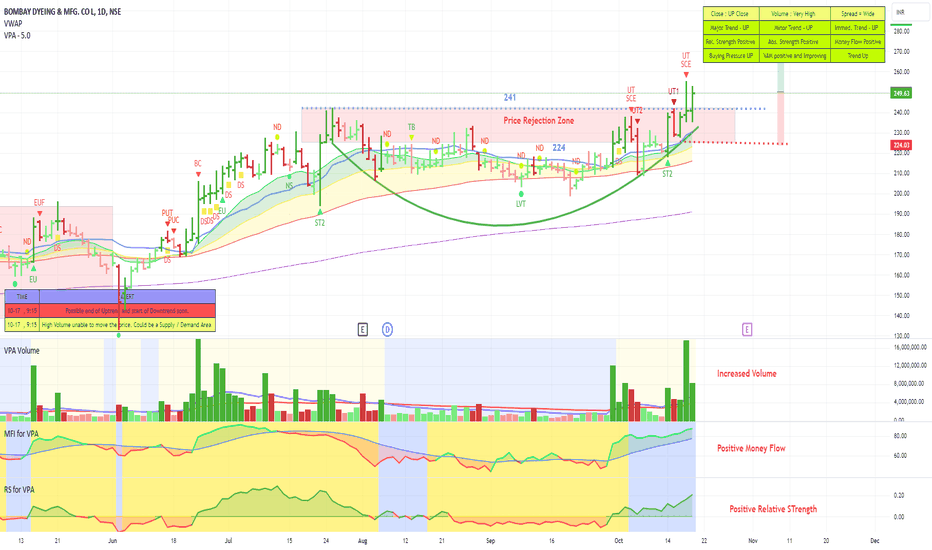Click the 16,000,000.00 volume axis label
The height and width of the screenshot is (550, 932).
point(910,347)
